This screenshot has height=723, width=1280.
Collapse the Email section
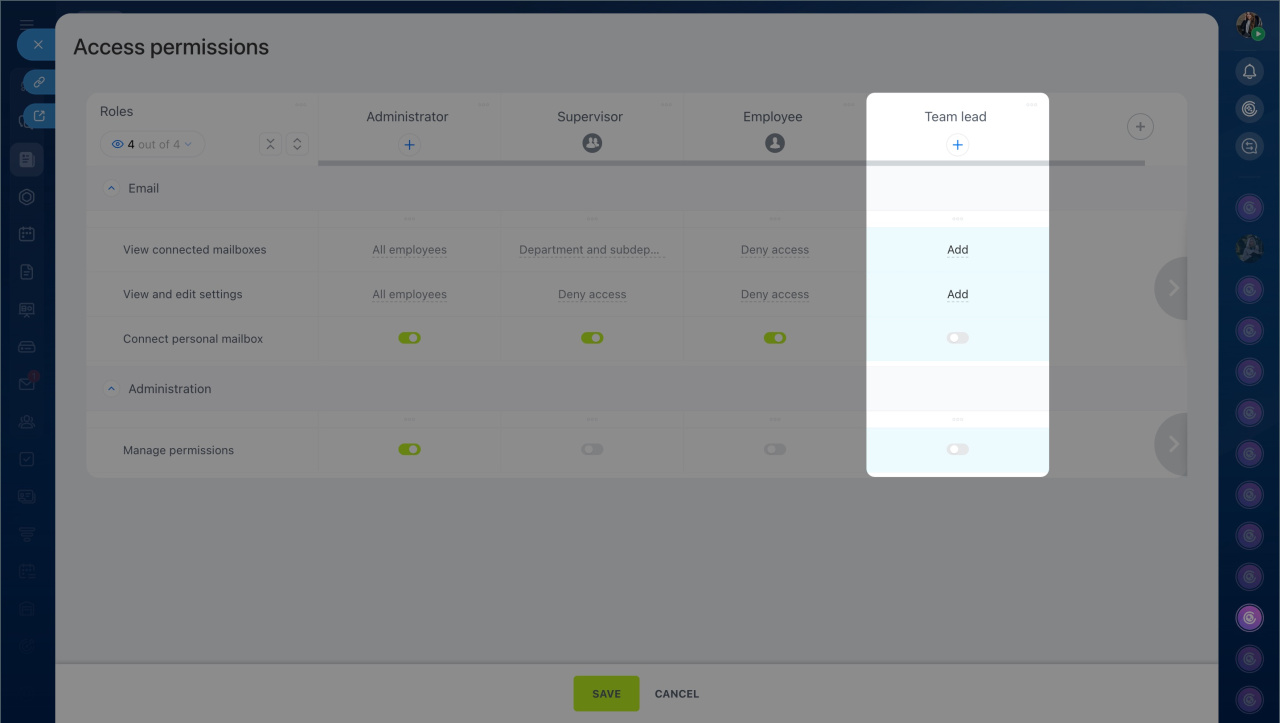[x=112, y=188]
